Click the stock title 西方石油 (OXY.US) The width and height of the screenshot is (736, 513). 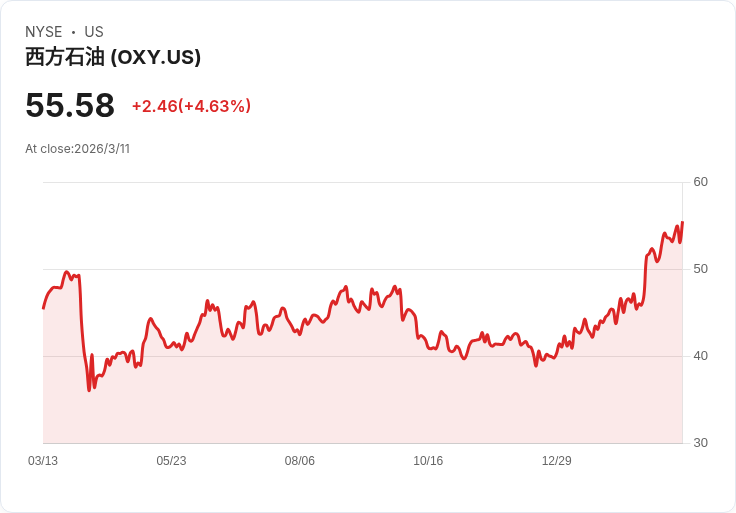tap(113, 57)
